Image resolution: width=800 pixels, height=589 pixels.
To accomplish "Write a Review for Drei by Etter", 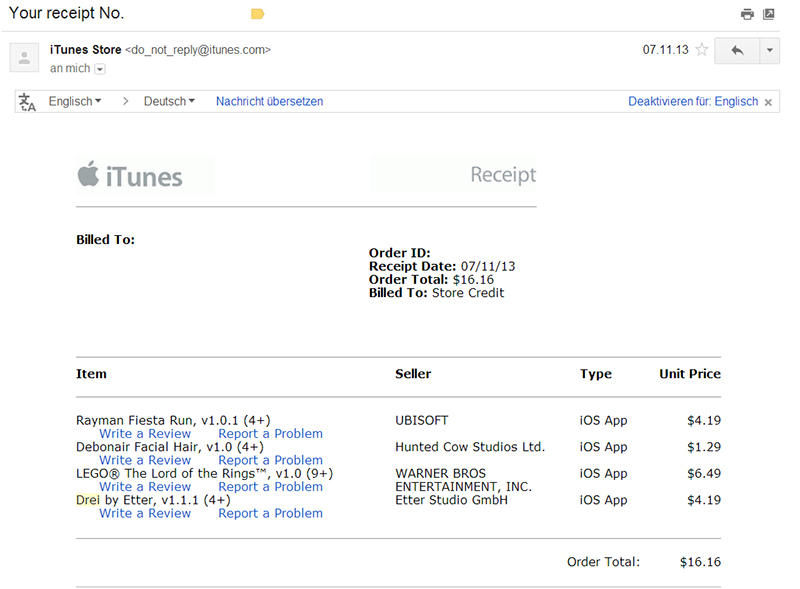I will coord(145,513).
